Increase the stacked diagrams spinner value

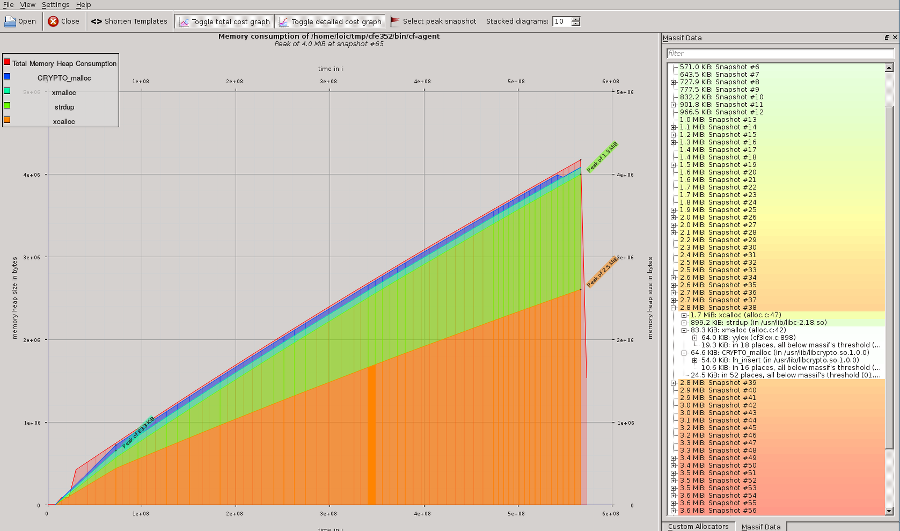(x=574, y=18)
